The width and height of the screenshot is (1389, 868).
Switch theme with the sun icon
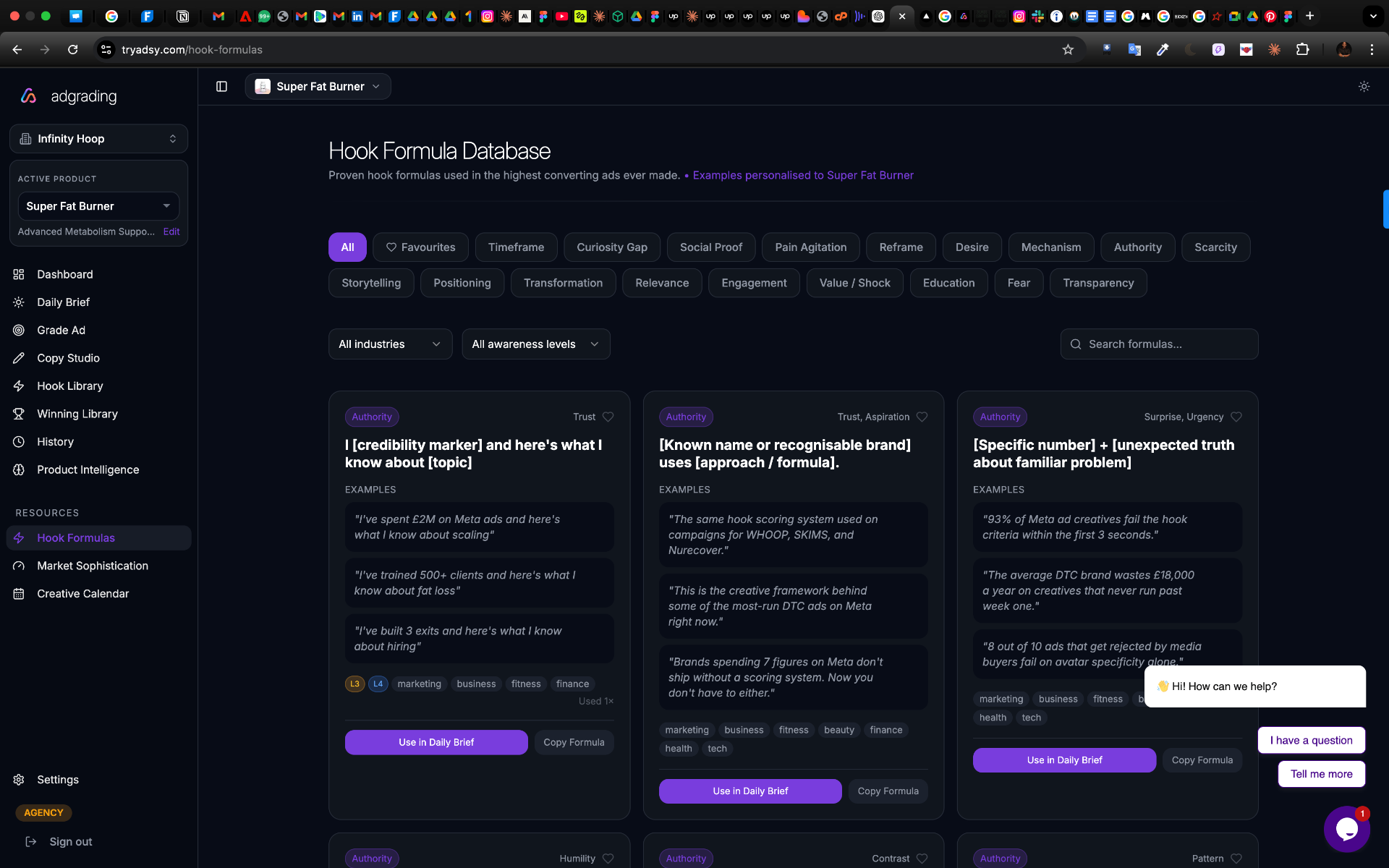pyautogui.click(x=1364, y=87)
